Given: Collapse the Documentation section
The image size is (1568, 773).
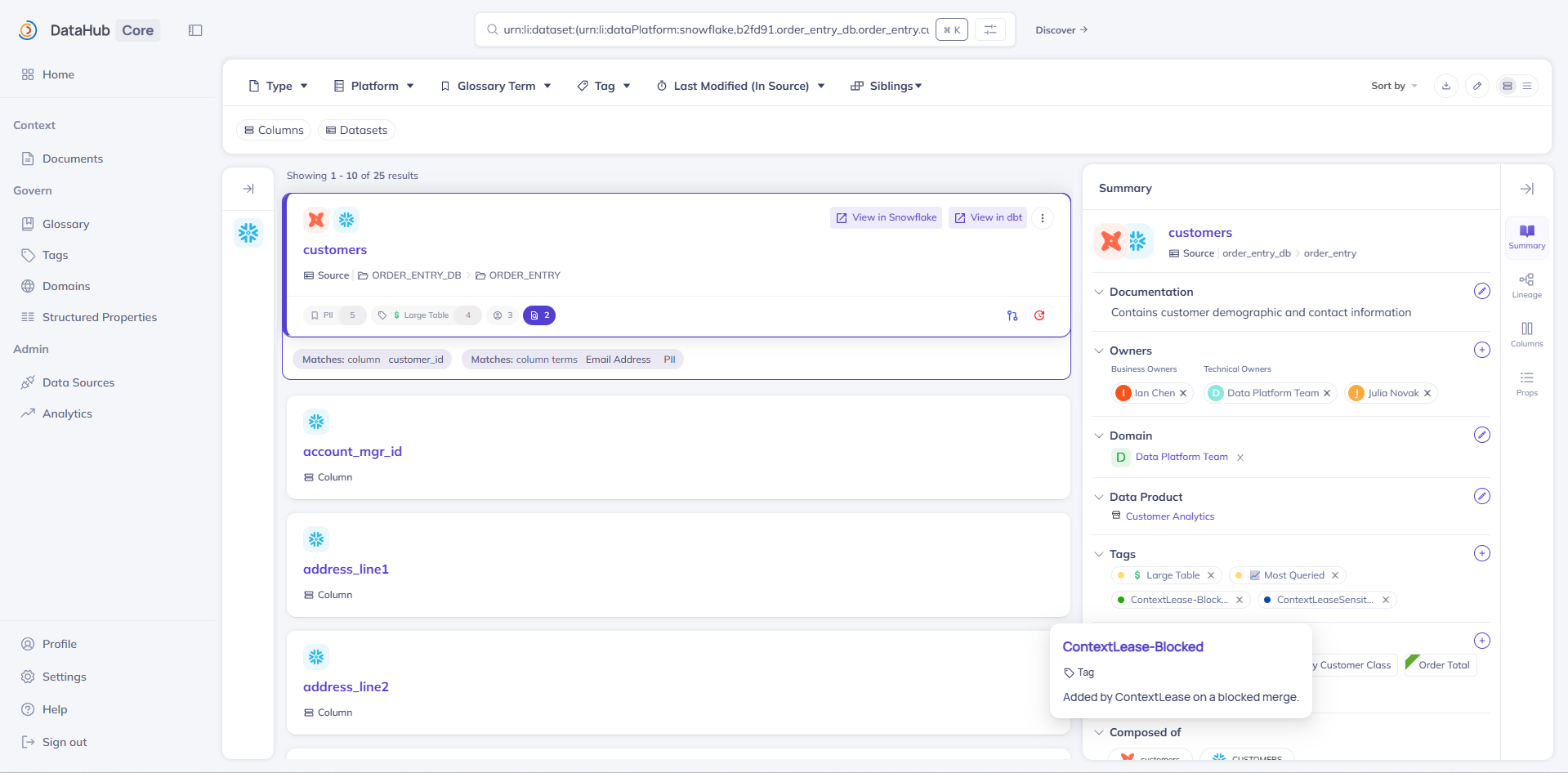Looking at the screenshot, I should tap(1099, 292).
